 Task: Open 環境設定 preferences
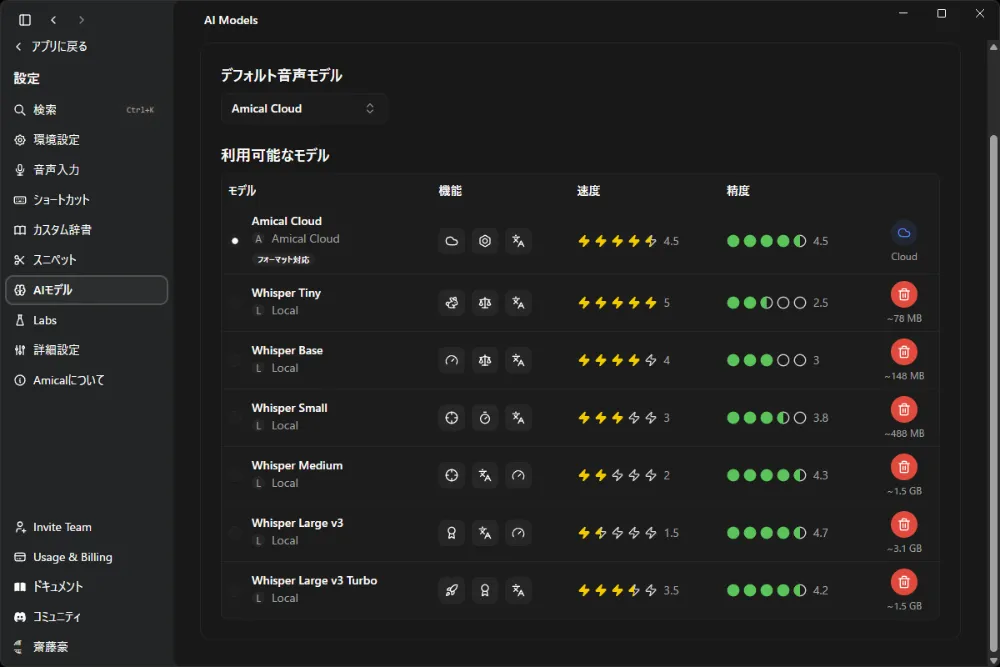[x=86, y=140]
